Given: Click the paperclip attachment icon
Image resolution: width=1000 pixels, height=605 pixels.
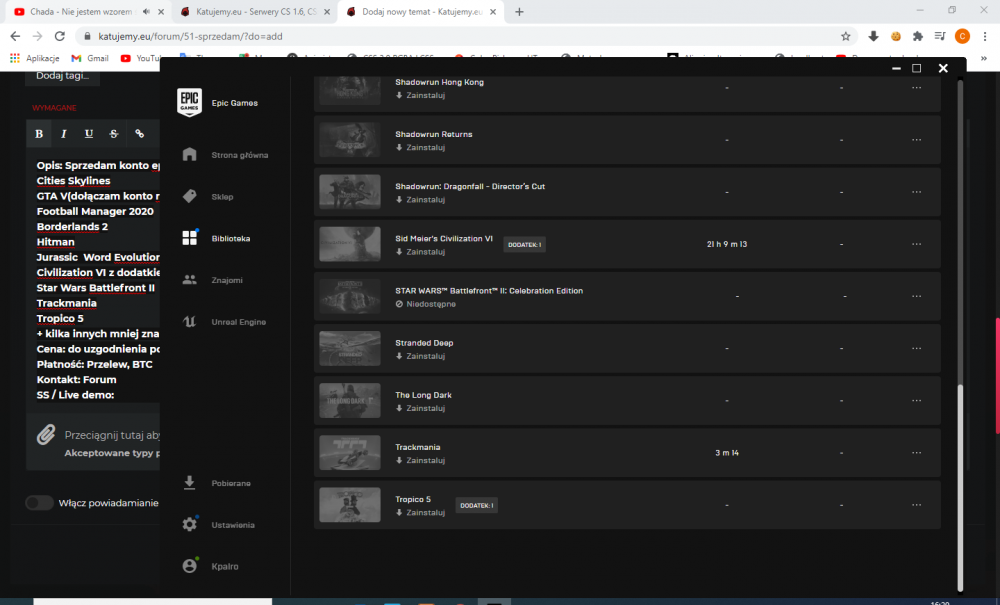Looking at the screenshot, I should pyautogui.click(x=46, y=435).
